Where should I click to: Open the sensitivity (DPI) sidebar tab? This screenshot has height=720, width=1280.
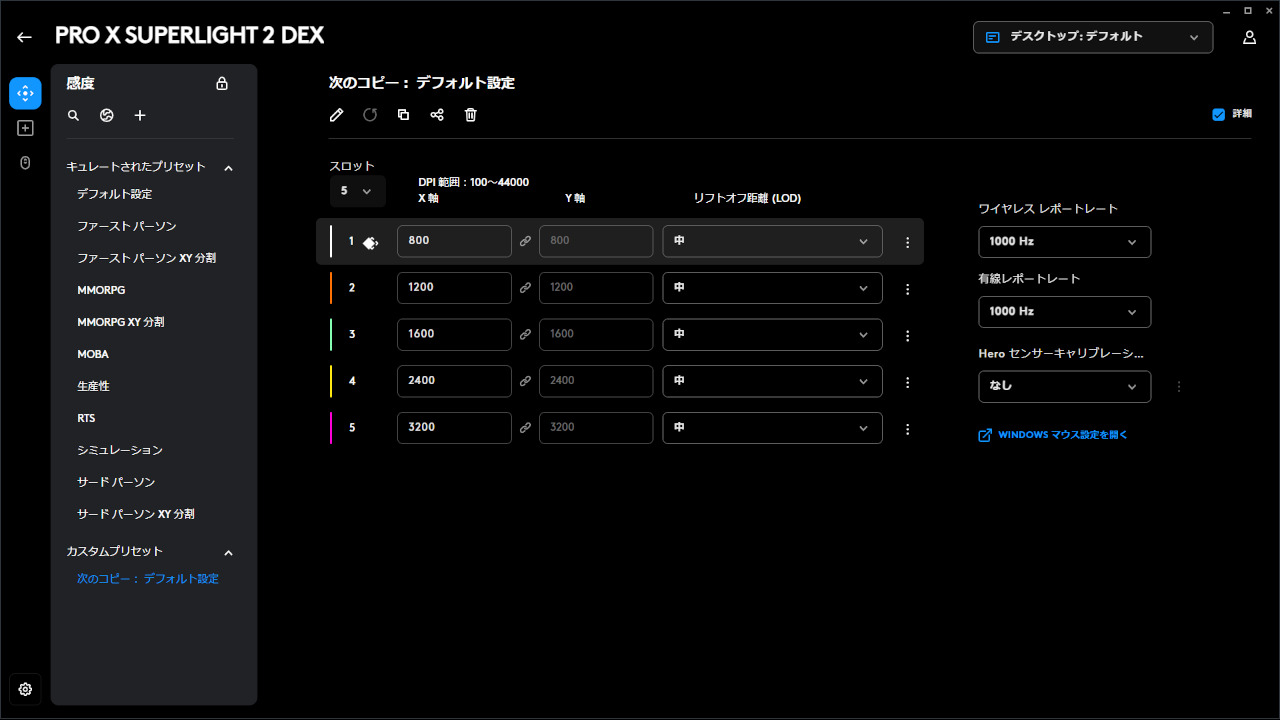(x=25, y=93)
